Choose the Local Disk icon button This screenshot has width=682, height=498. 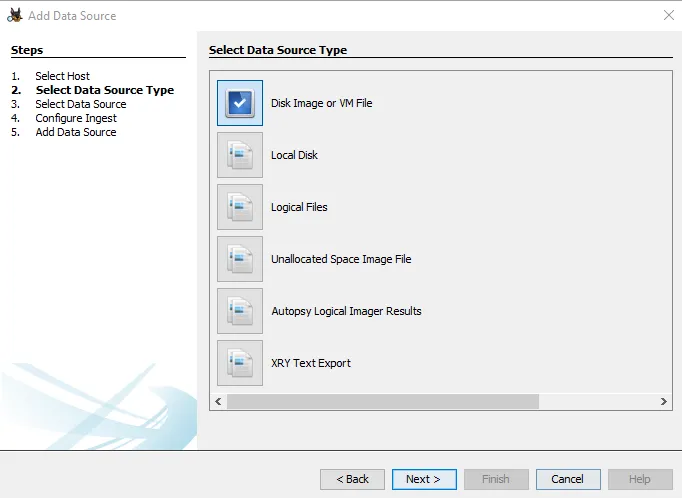click(240, 155)
